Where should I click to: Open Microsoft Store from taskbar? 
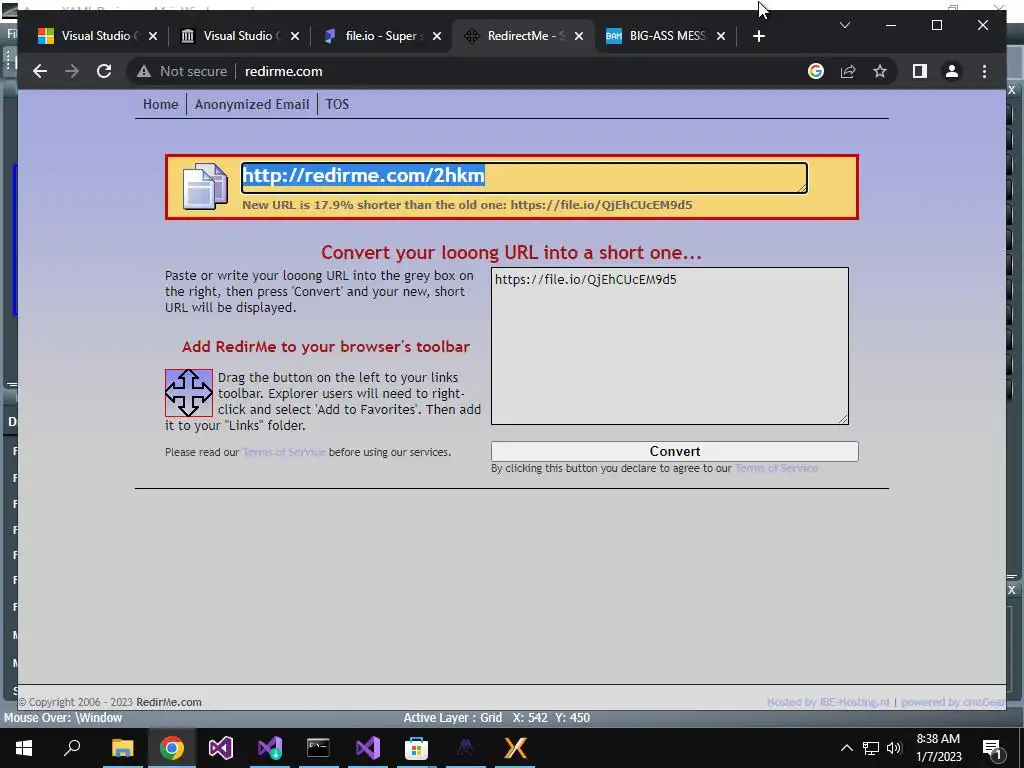416,748
